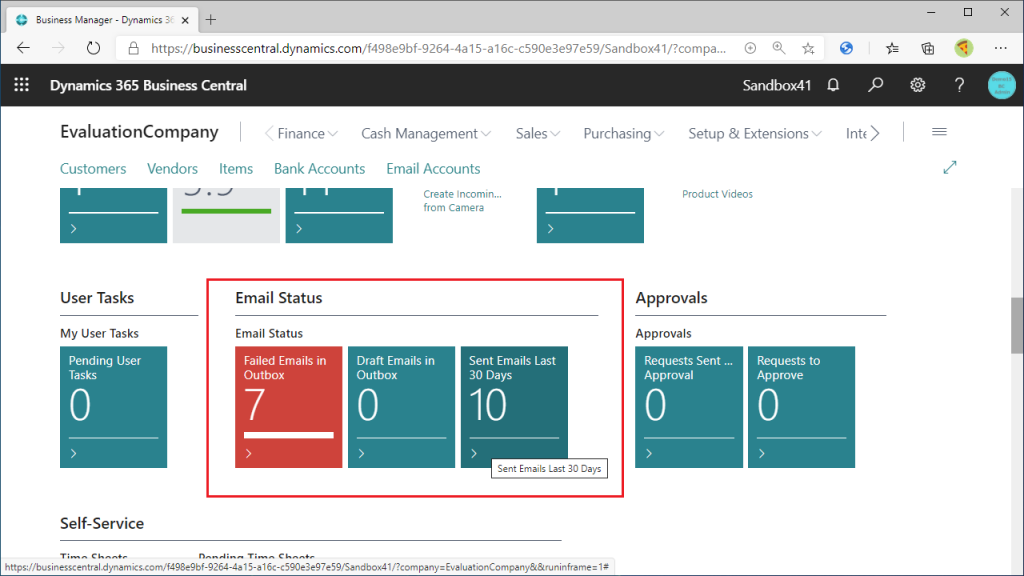Expand the Cash Management menu
The width and height of the screenshot is (1024, 576).
tap(426, 133)
